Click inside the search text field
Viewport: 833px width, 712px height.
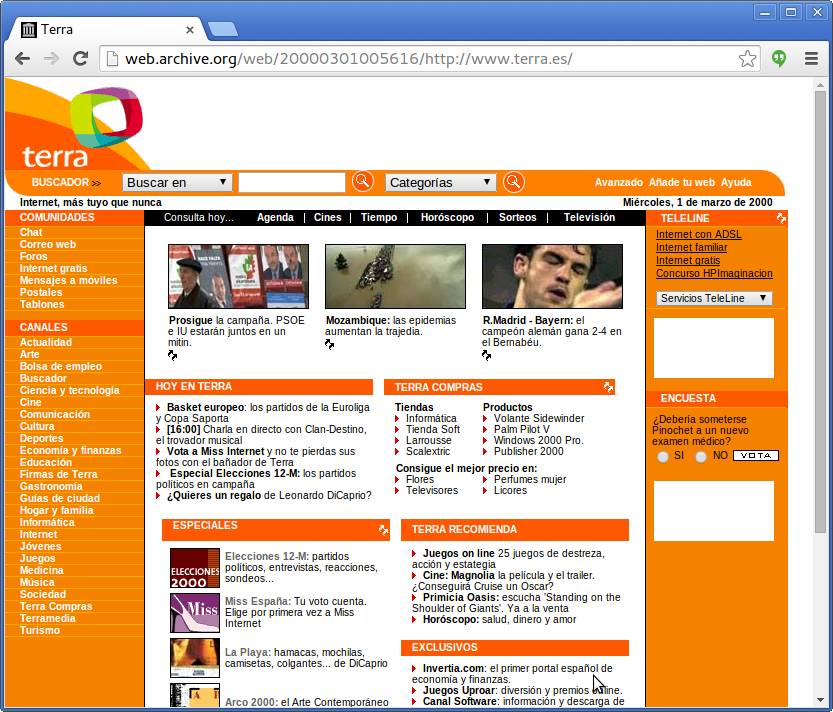tap(292, 182)
